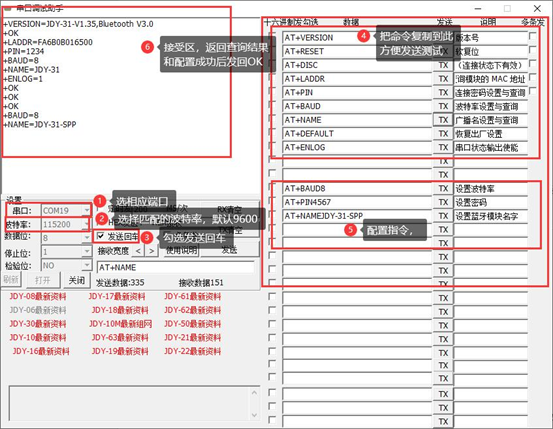The height and width of the screenshot is (429, 553).
Task: Open the 串口 COM19 dropdown
Action: click(x=86, y=211)
